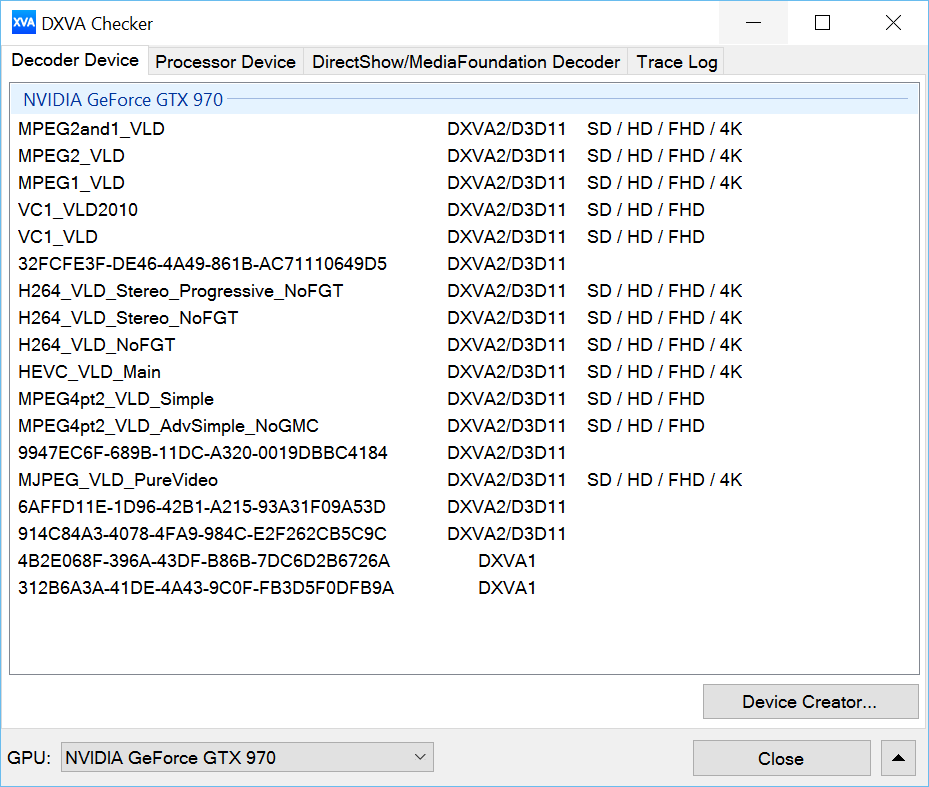This screenshot has width=929, height=787.
Task: Click the DXVA Checker app icon
Action: [x=23, y=23]
